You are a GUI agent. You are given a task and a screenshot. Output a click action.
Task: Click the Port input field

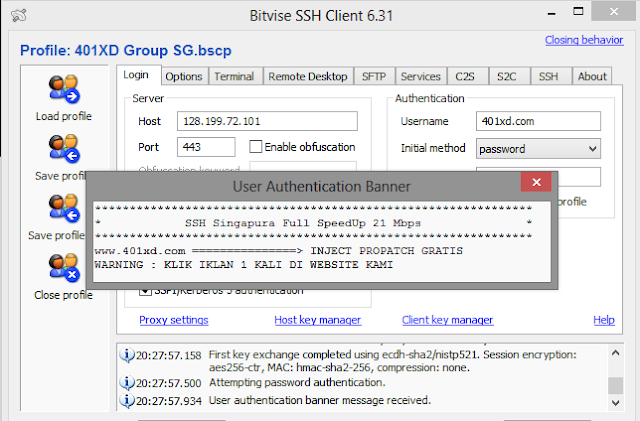point(206,147)
